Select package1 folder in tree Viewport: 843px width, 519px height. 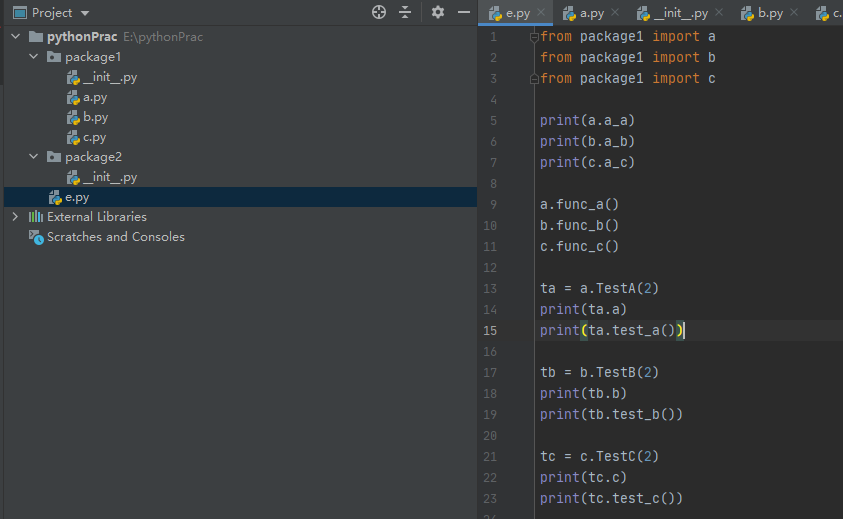93,56
